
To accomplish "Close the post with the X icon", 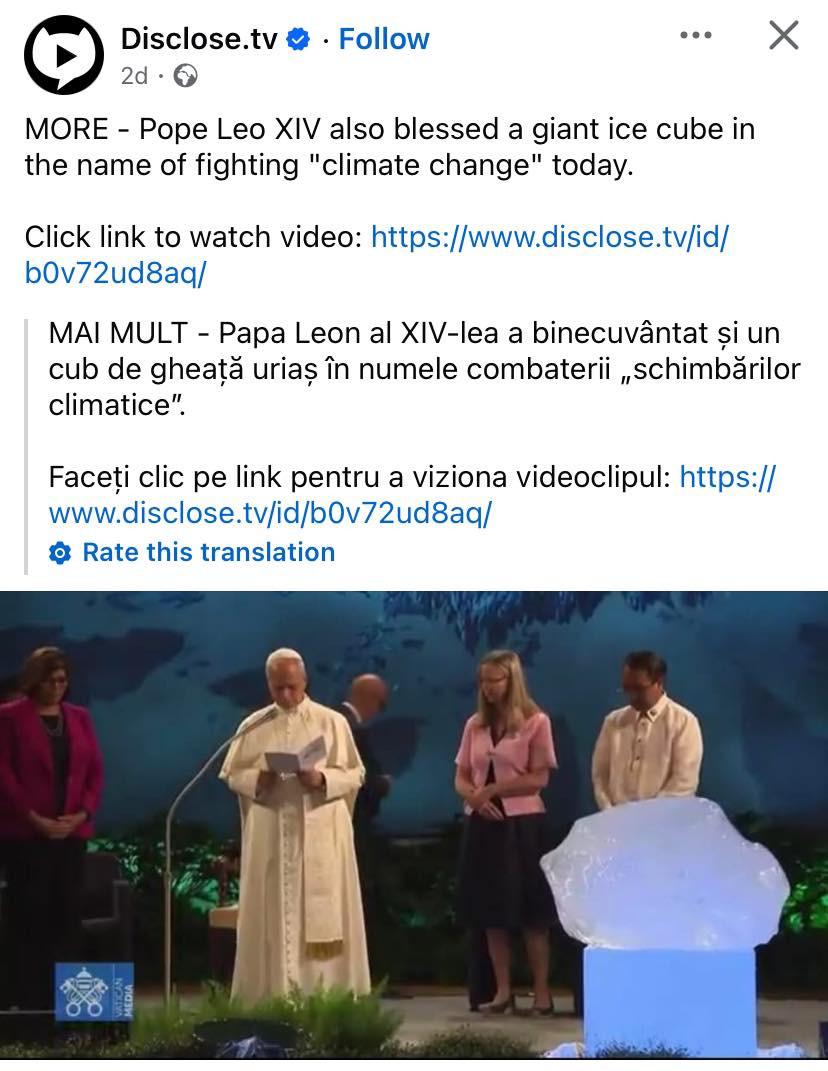I will click(784, 35).
